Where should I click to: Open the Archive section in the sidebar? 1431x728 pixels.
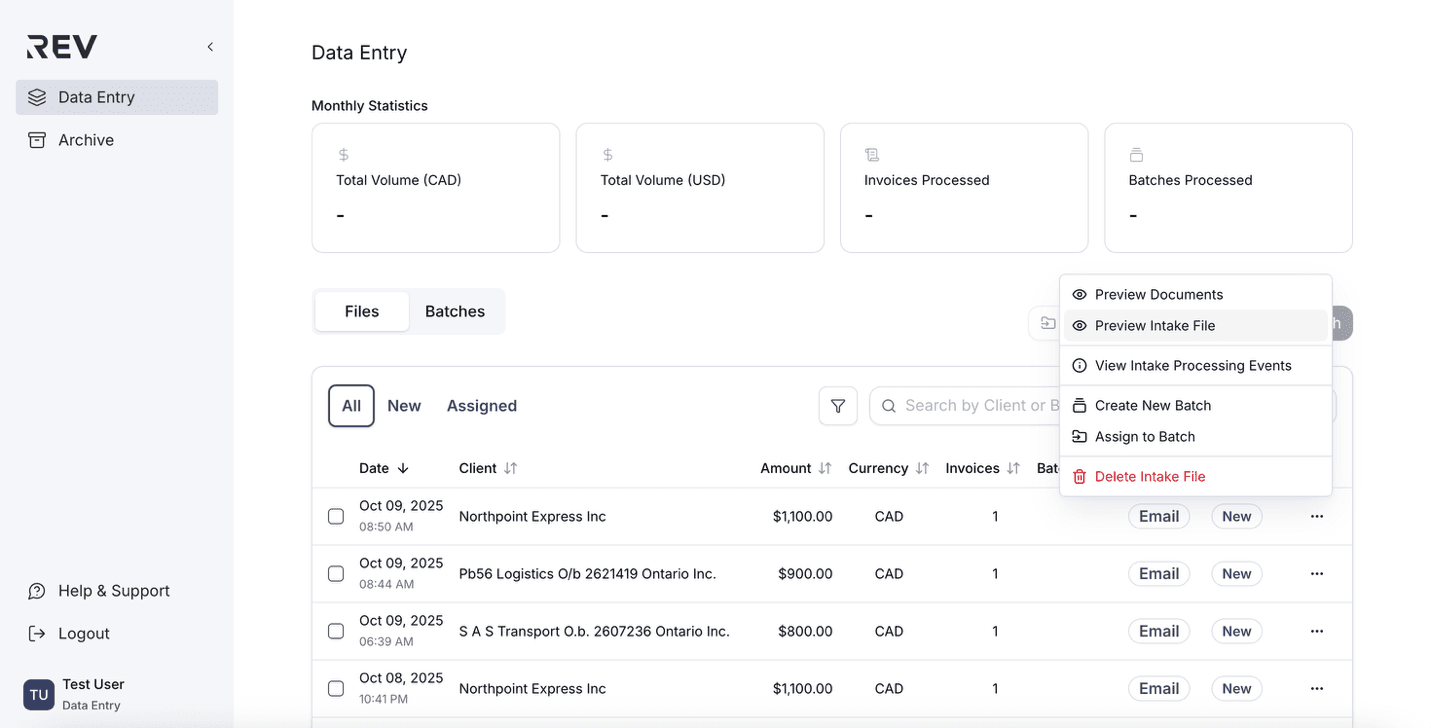pos(86,140)
